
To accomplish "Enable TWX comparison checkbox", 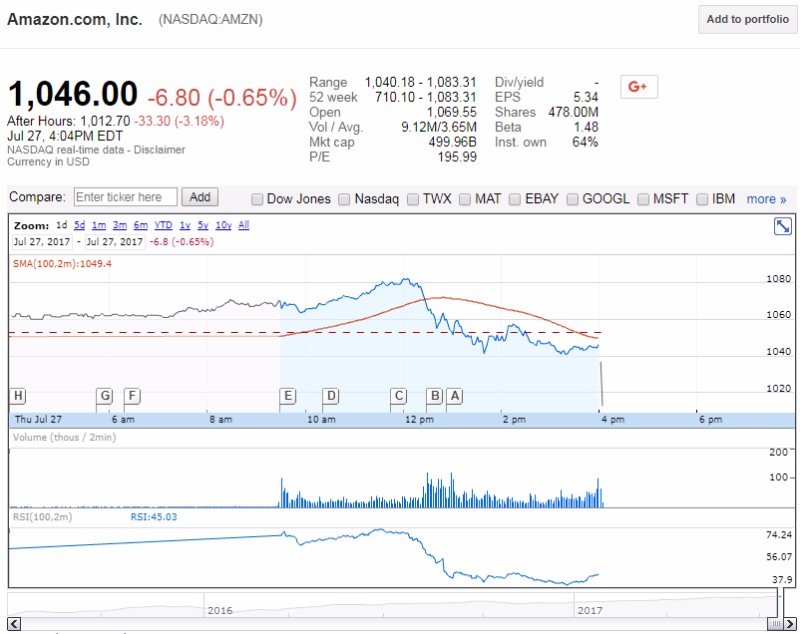I will click(x=413, y=199).
